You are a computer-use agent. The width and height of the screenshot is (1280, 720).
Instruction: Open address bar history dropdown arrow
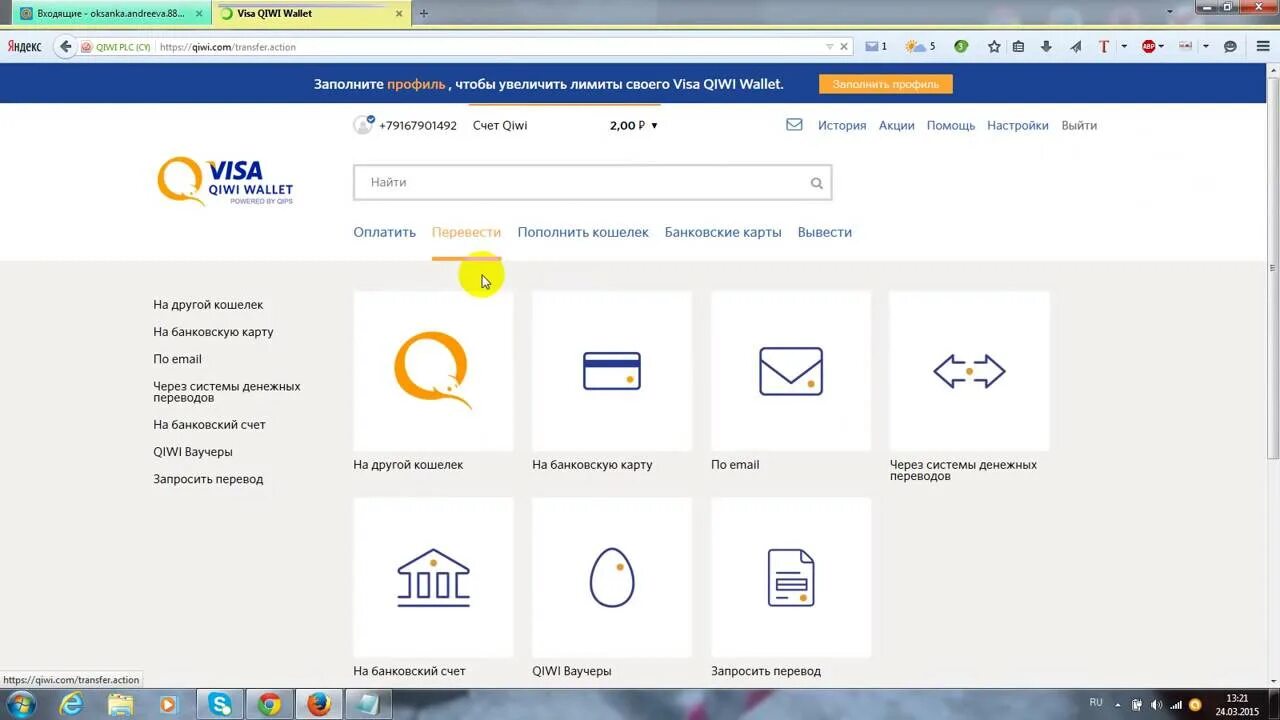(x=829, y=46)
